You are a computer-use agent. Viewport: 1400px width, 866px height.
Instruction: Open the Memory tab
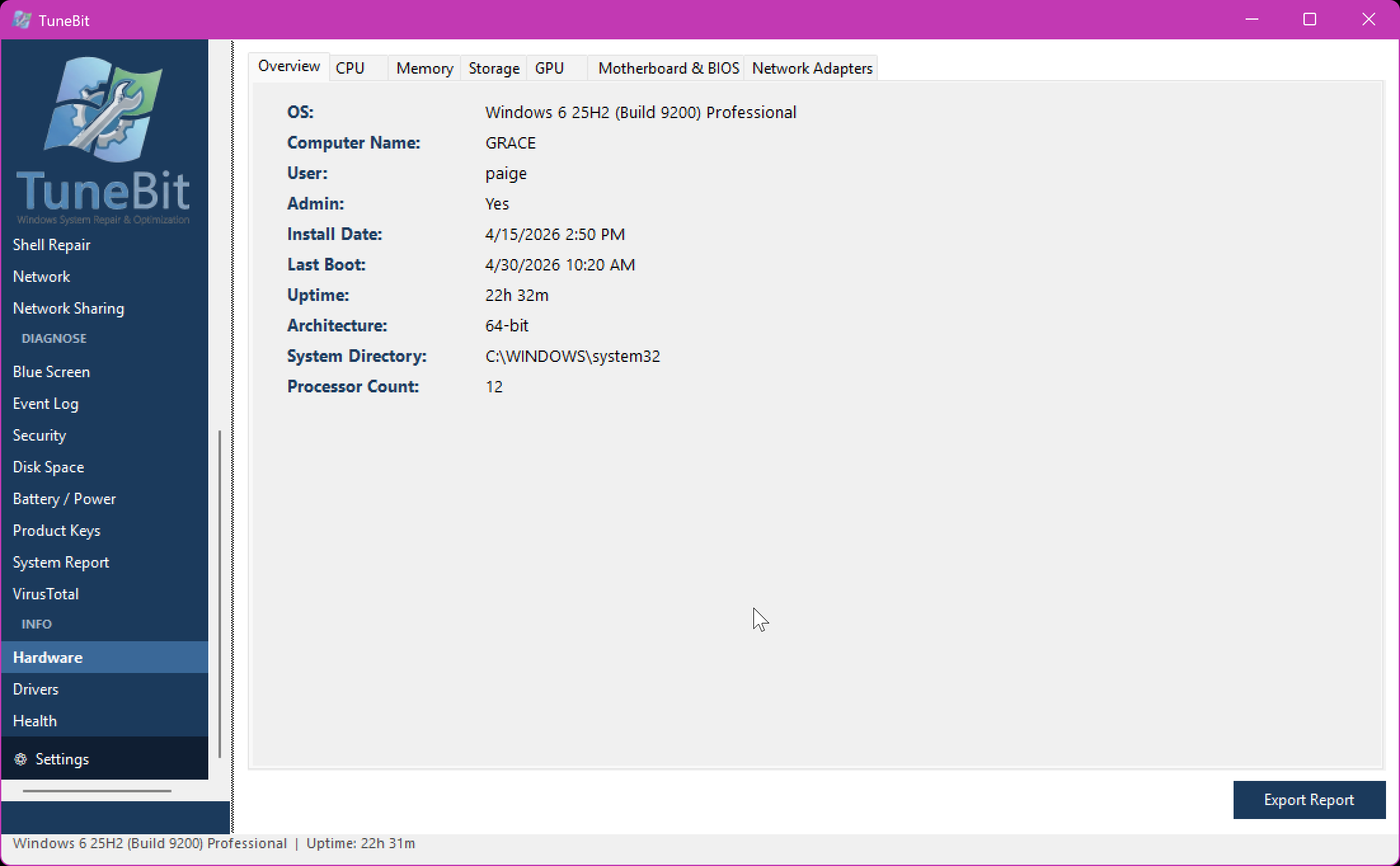tap(424, 68)
